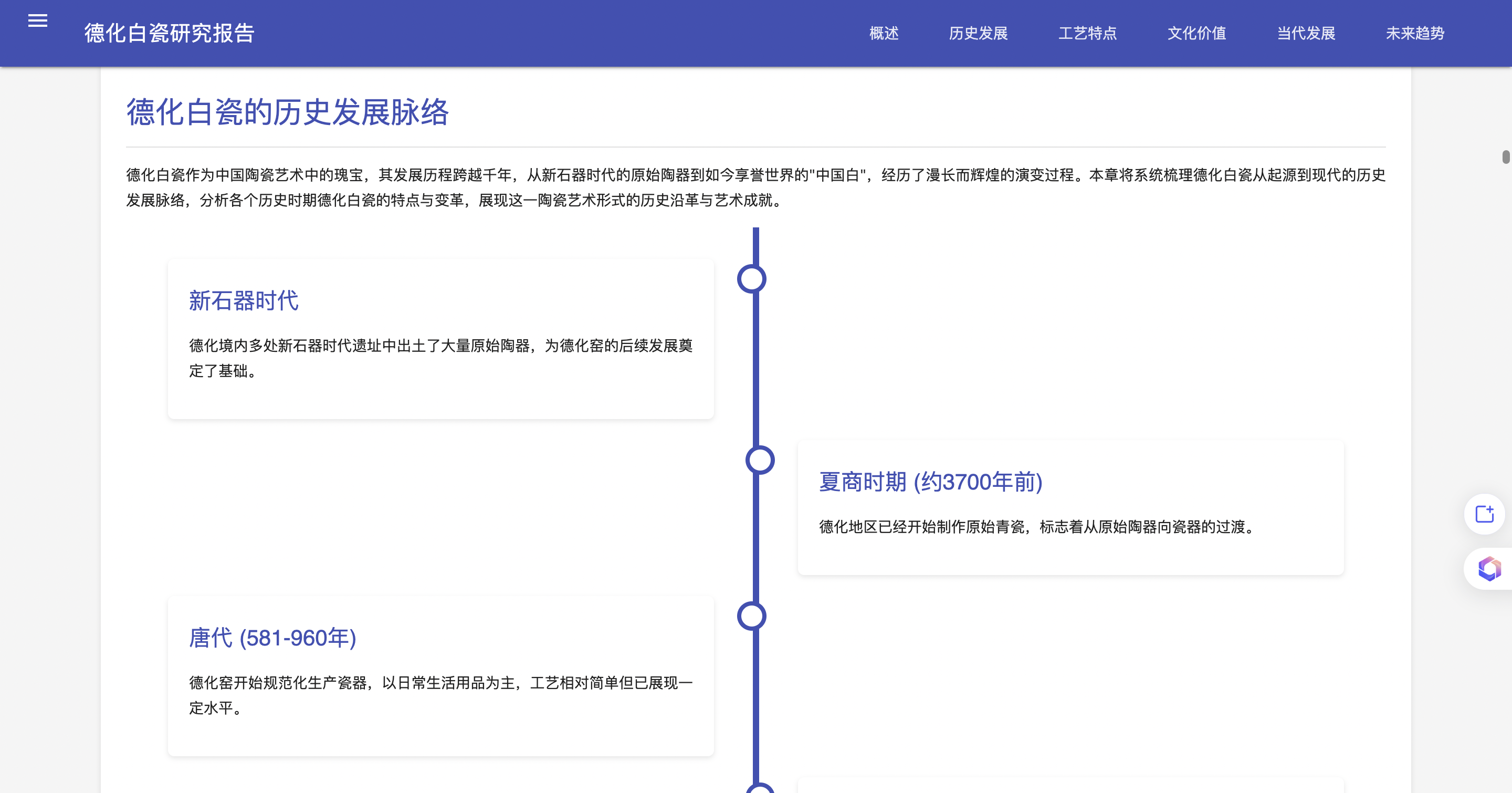Click the 夏商时期 timeline marker circle

pos(760,460)
